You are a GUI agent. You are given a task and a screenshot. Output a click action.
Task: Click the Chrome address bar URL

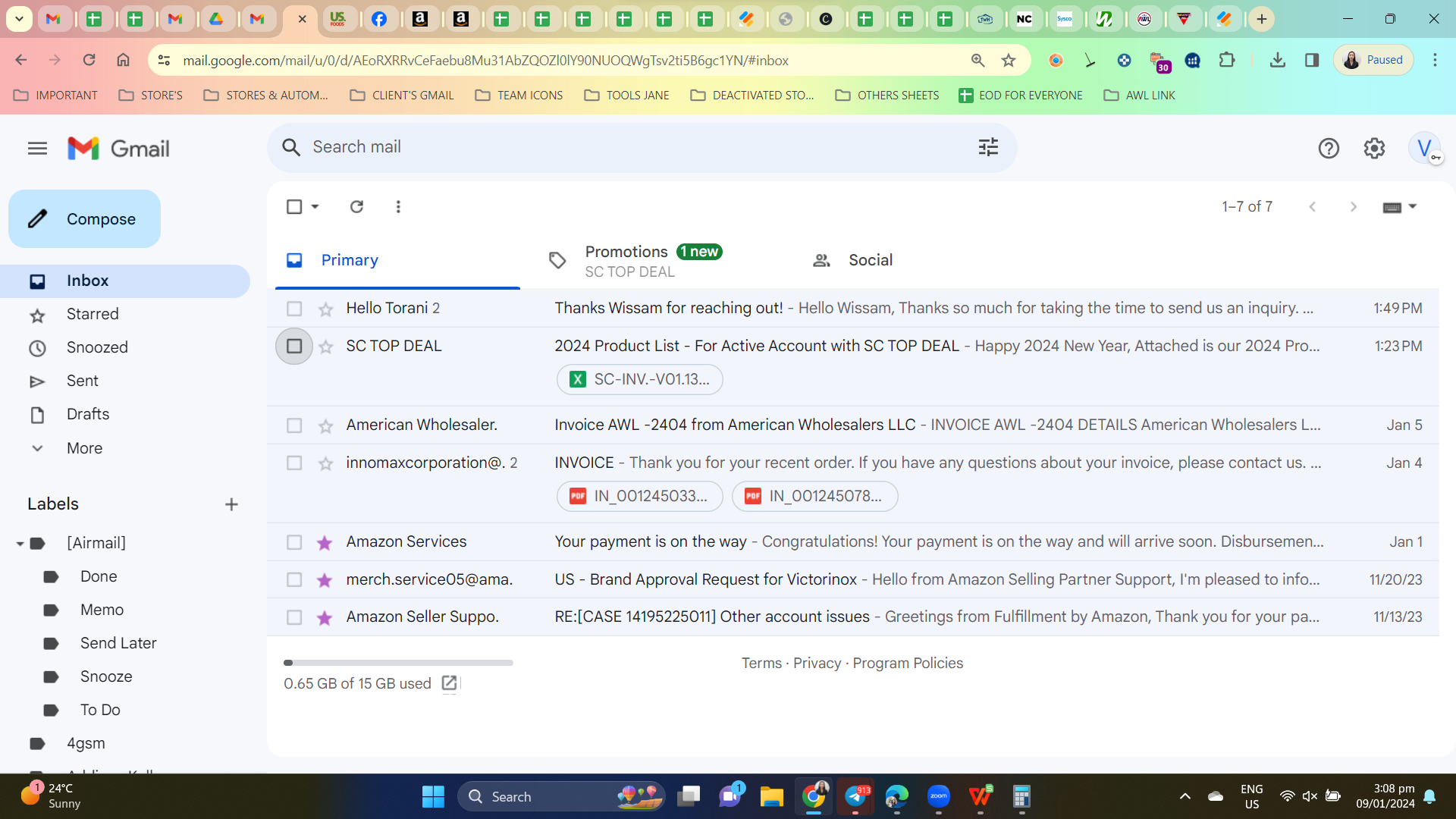pyautogui.click(x=485, y=61)
